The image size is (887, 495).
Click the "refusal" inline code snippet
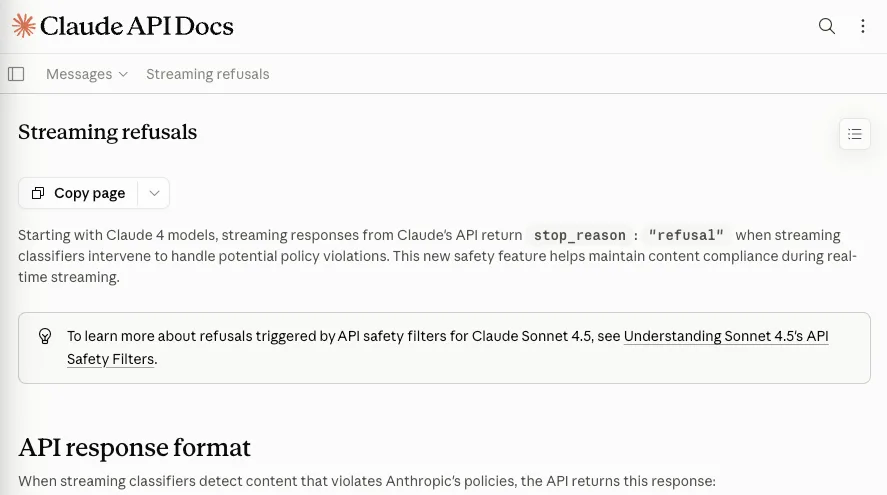click(686, 235)
